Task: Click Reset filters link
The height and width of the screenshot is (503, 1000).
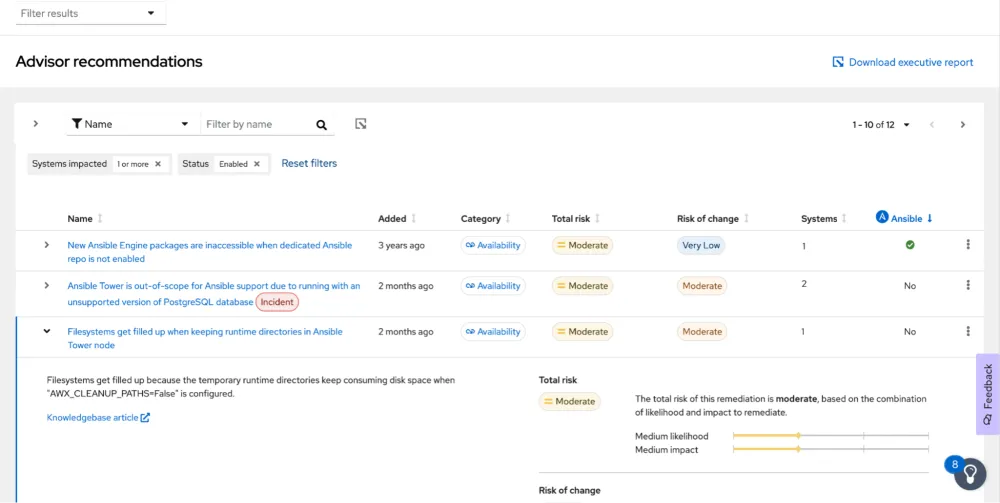Action: (x=309, y=164)
